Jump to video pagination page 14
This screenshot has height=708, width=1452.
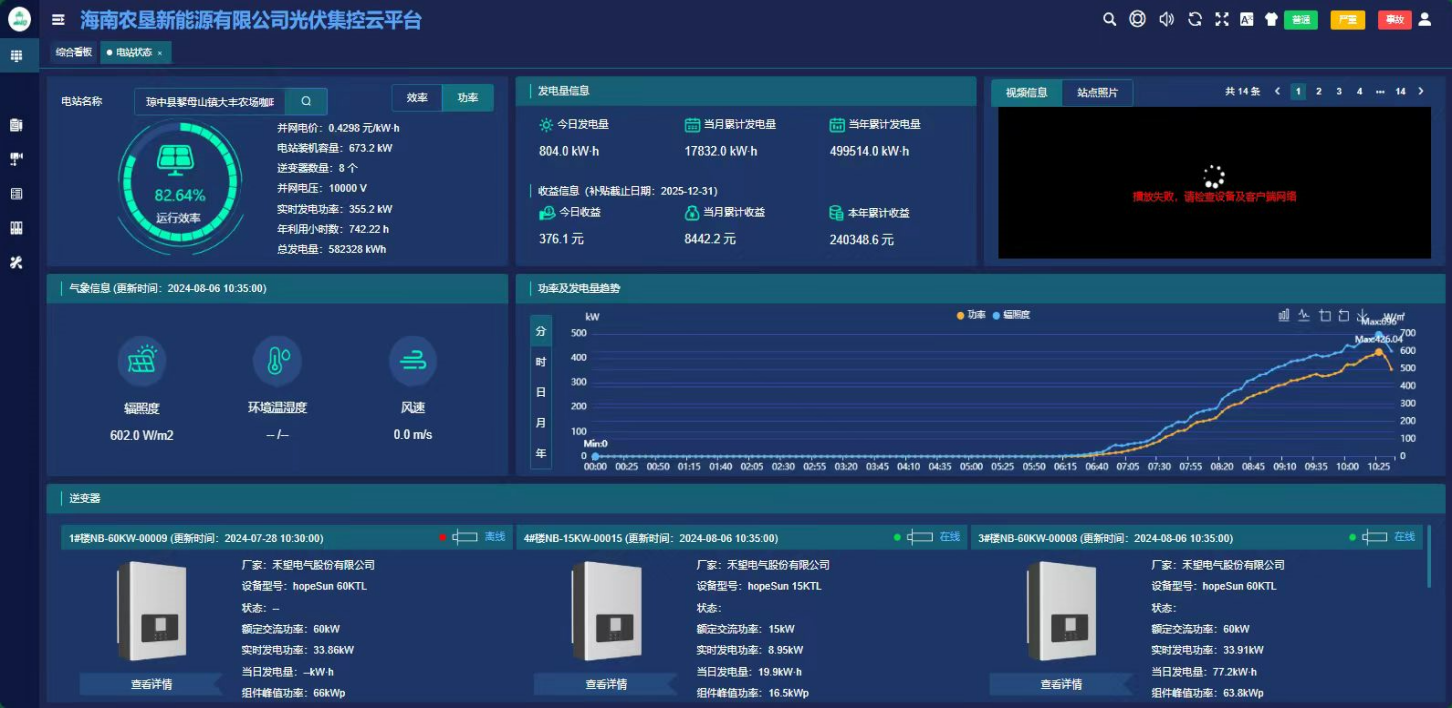coord(1400,91)
